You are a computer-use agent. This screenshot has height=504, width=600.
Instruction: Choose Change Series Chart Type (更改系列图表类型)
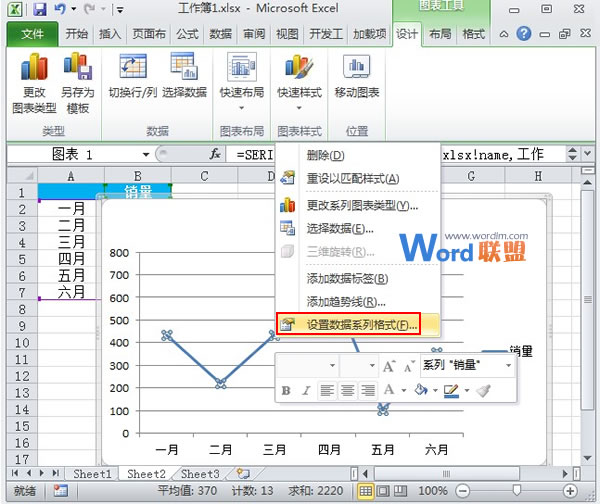tap(358, 206)
